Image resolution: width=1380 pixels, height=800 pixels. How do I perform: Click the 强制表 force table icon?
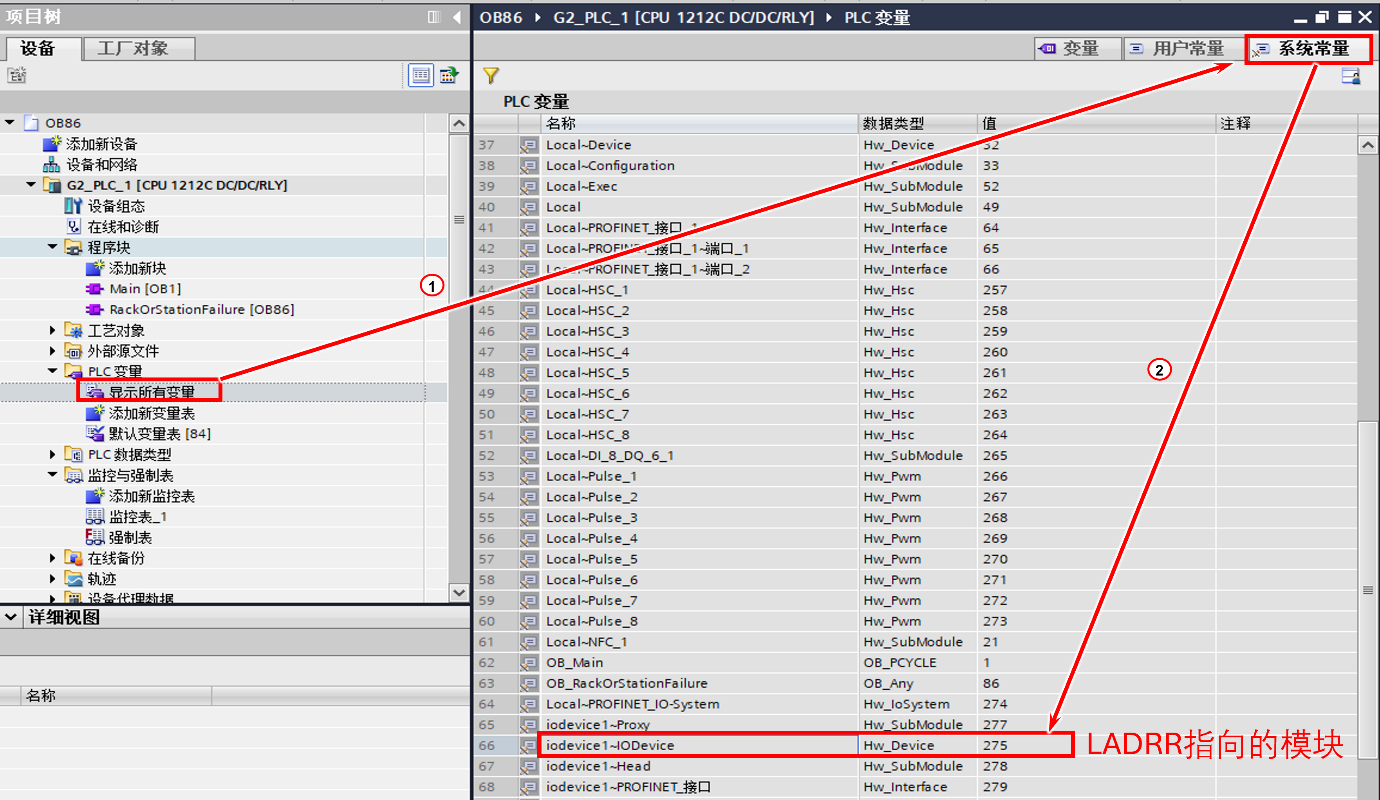(95, 538)
